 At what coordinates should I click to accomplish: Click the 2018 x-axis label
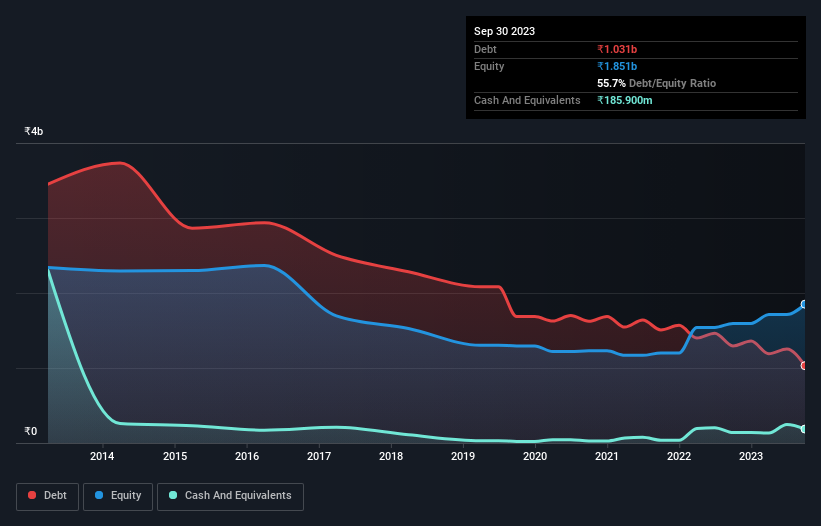coord(391,456)
